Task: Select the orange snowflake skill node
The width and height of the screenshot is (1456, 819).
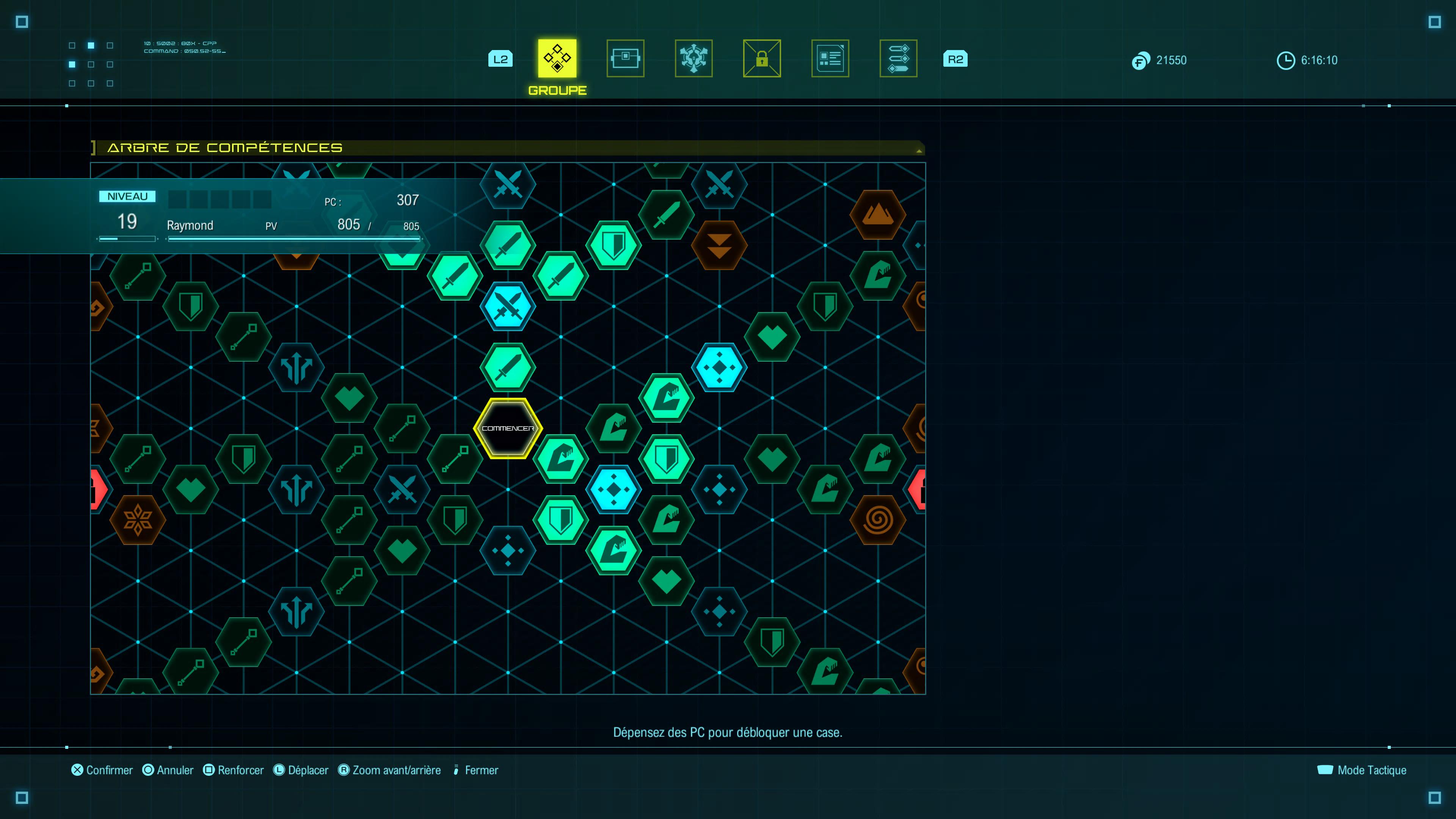Action: 137,520
